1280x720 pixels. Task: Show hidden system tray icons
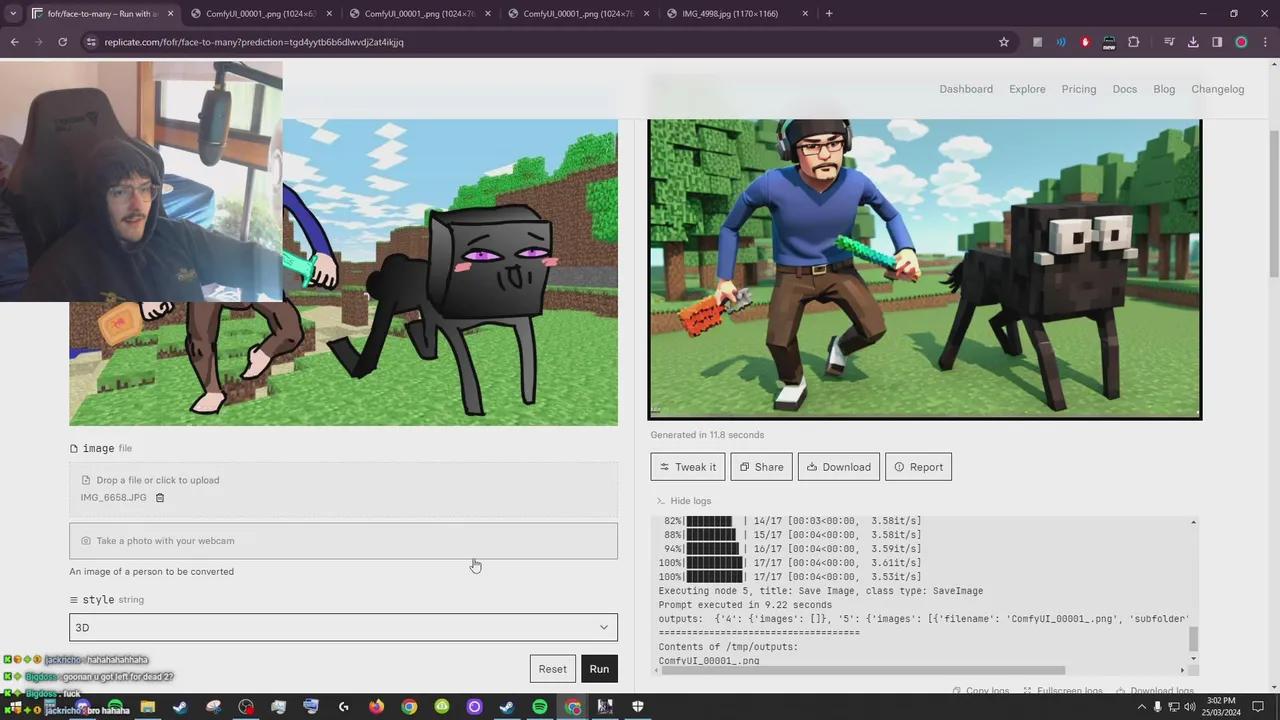1140,707
